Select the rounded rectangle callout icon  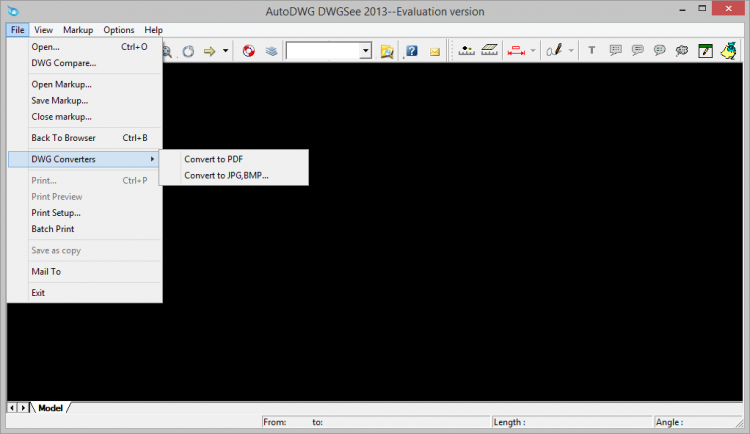click(x=638, y=50)
